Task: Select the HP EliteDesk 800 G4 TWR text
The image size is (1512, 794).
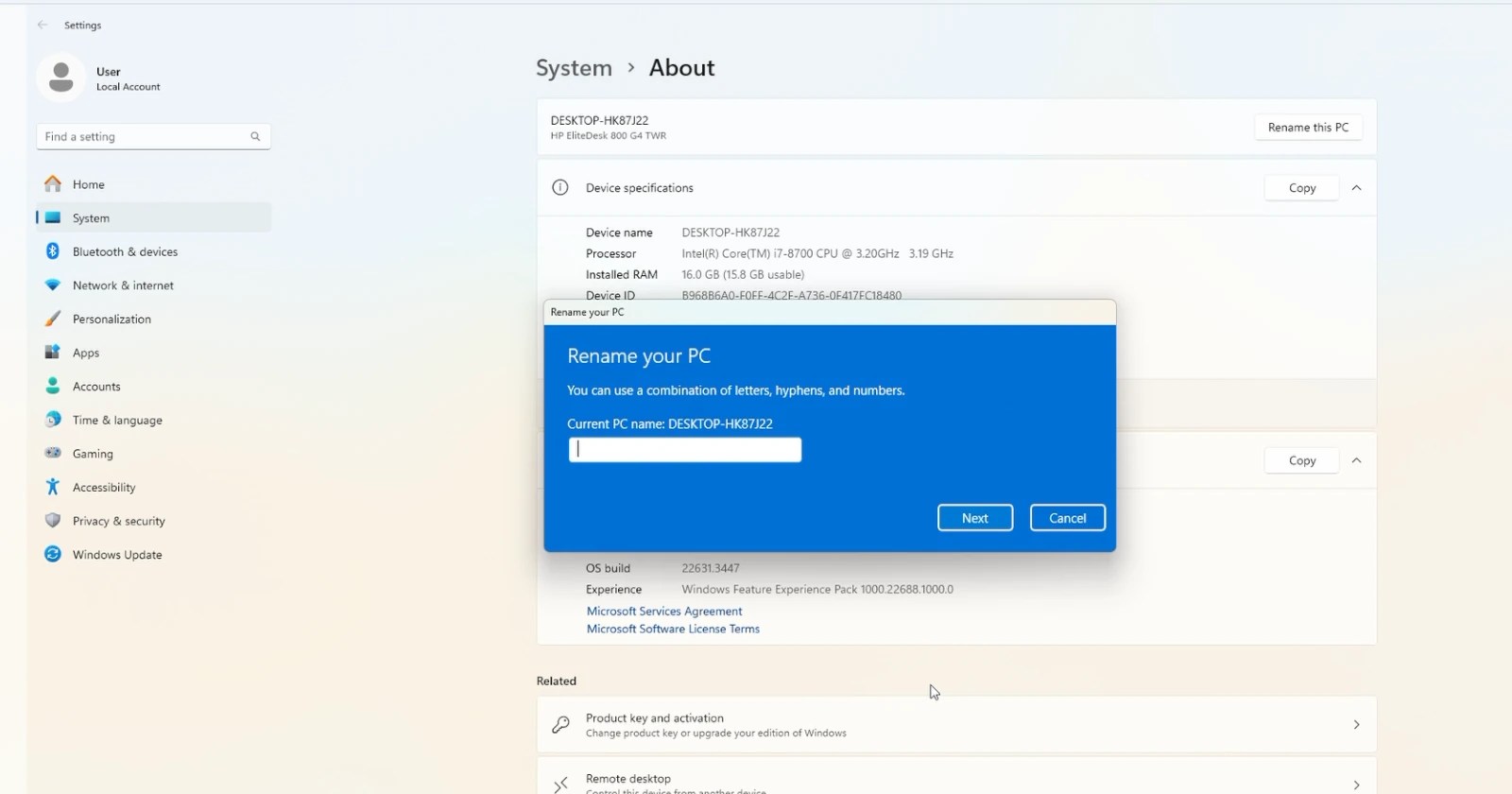Action: [609, 136]
